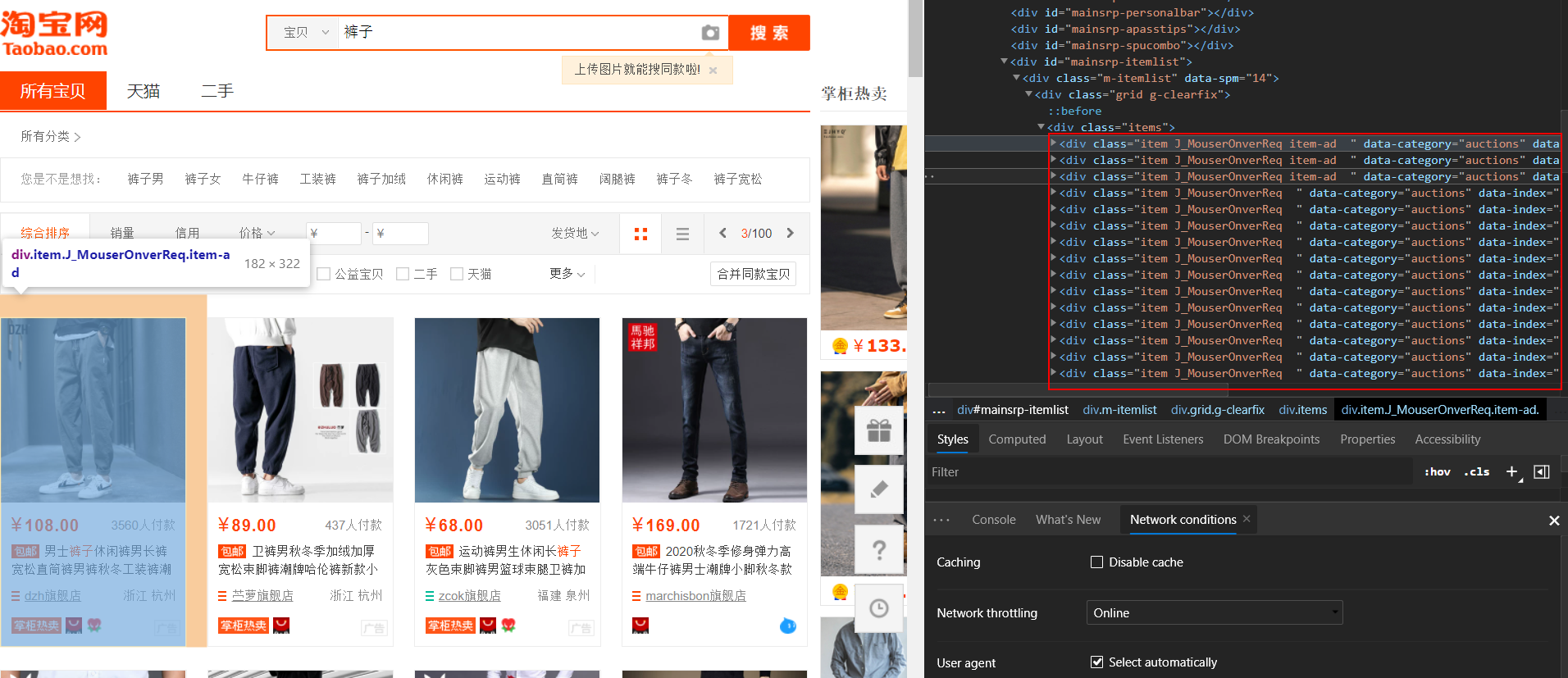Open the Layout tab
1568x678 pixels.
(x=1084, y=439)
